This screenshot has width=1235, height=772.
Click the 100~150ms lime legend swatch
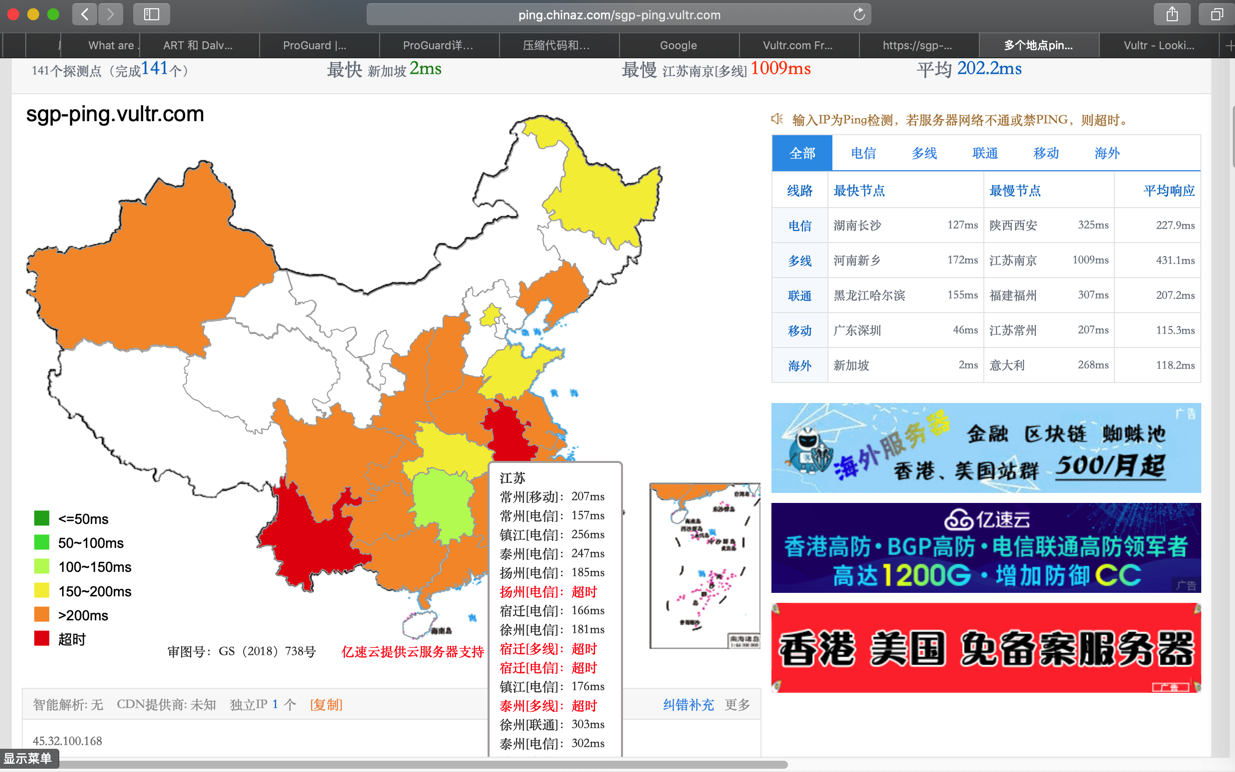click(41, 566)
